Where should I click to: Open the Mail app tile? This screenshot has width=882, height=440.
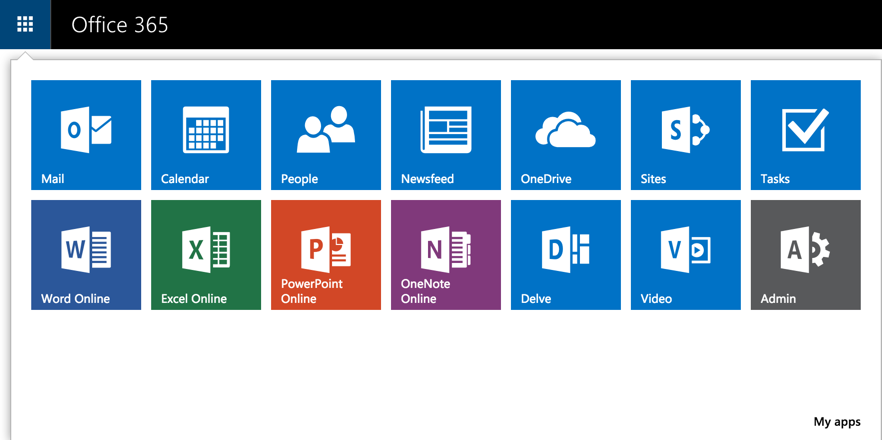[86, 135]
